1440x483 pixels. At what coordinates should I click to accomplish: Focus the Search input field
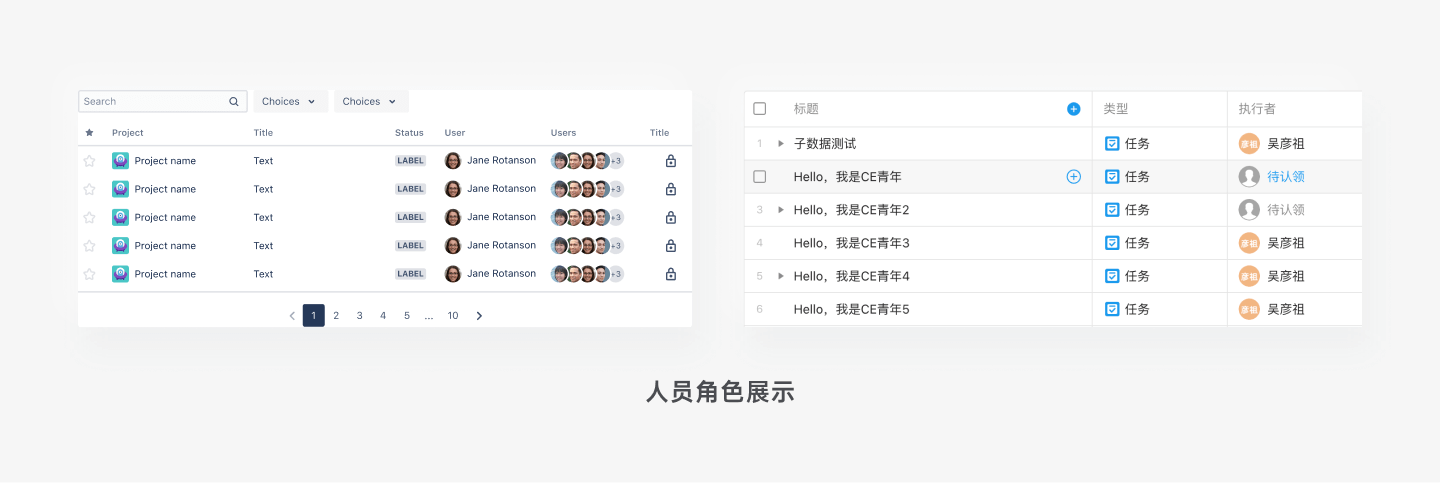(163, 101)
